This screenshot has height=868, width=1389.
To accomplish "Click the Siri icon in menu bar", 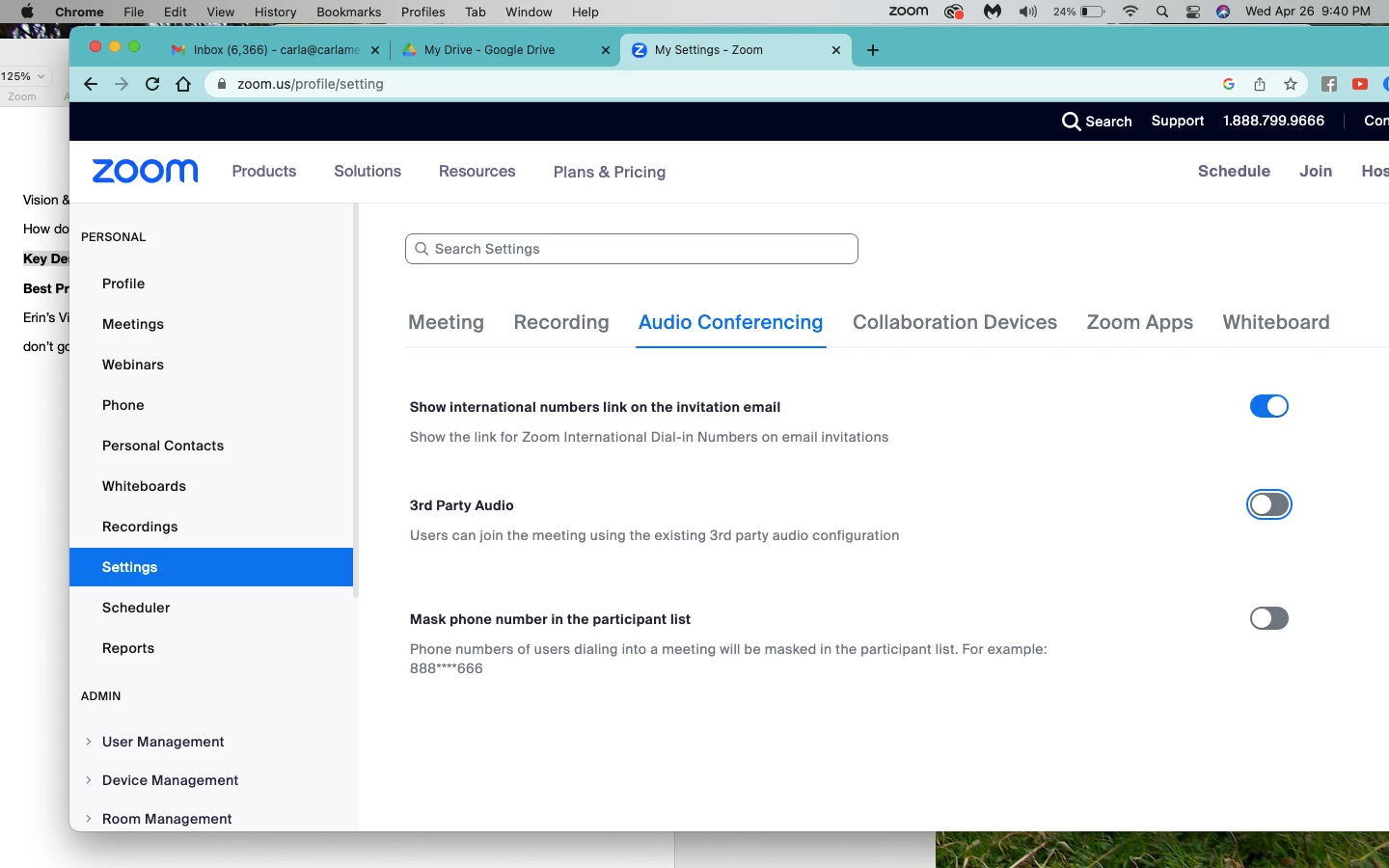I will point(1223,12).
